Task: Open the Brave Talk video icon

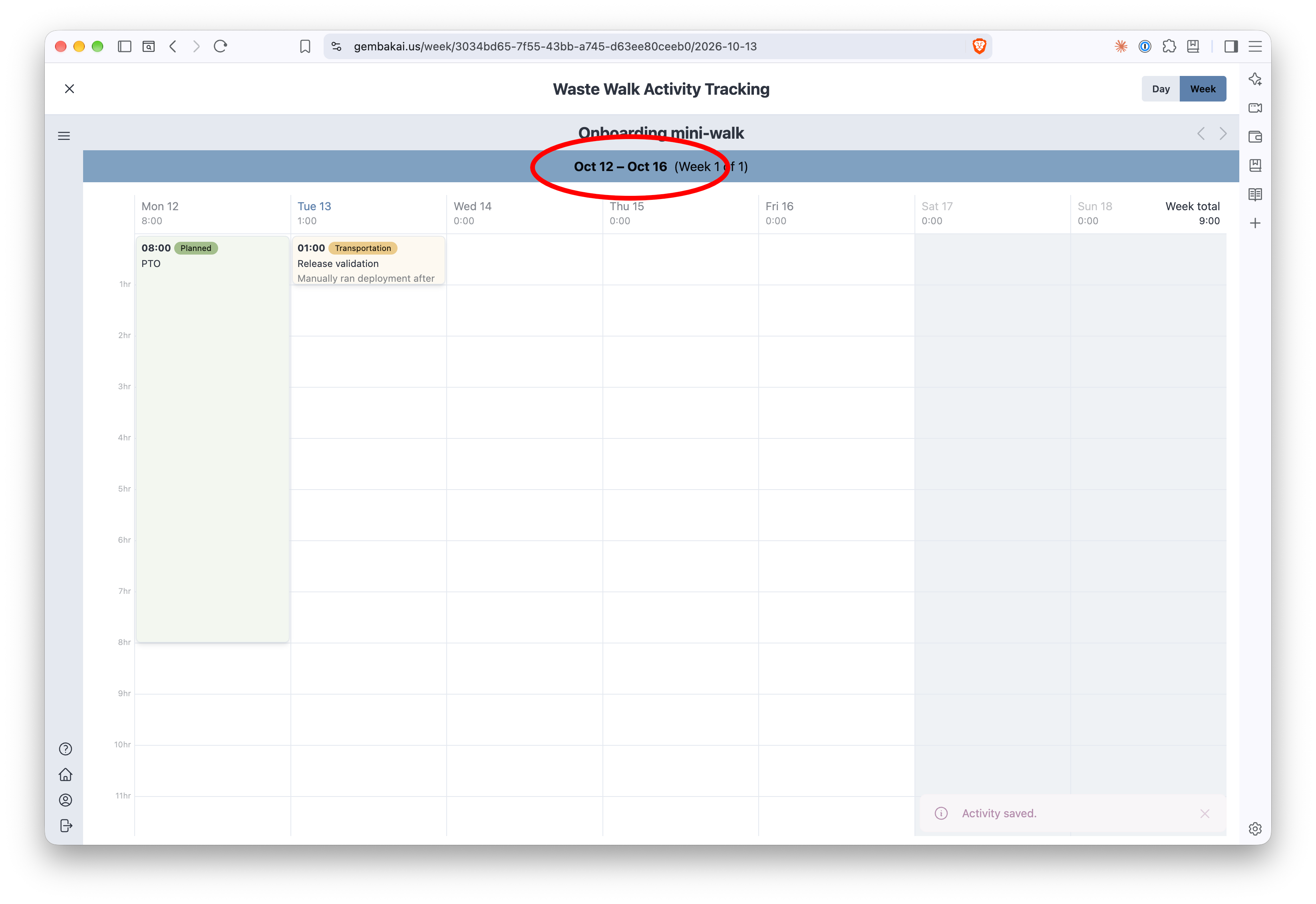Action: [x=1255, y=108]
